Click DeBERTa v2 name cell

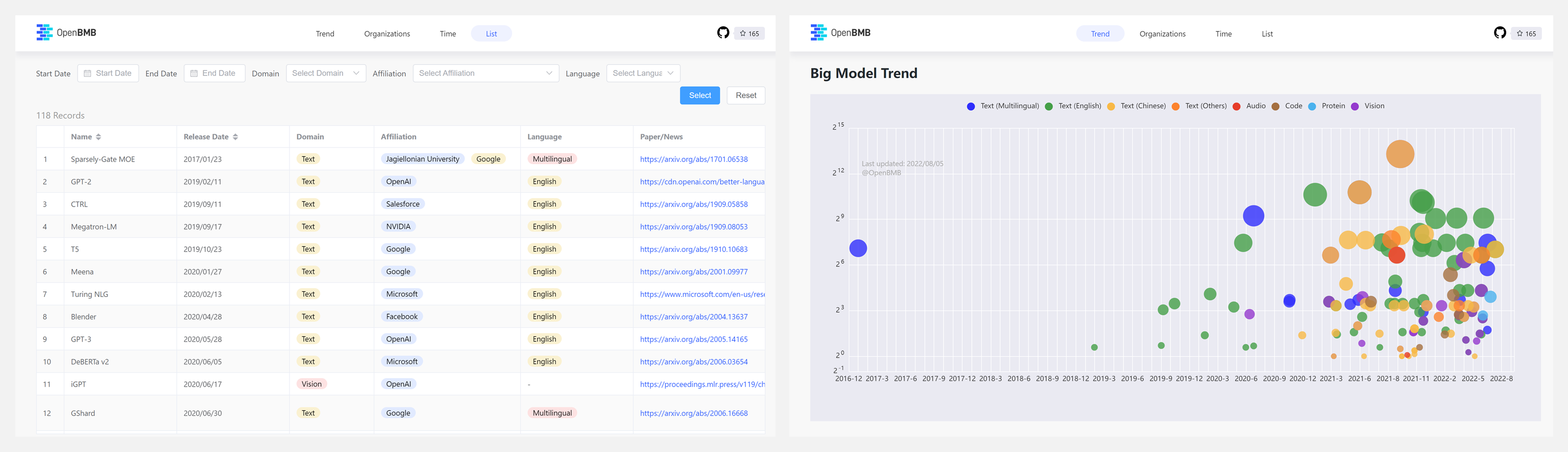tap(89, 362)
